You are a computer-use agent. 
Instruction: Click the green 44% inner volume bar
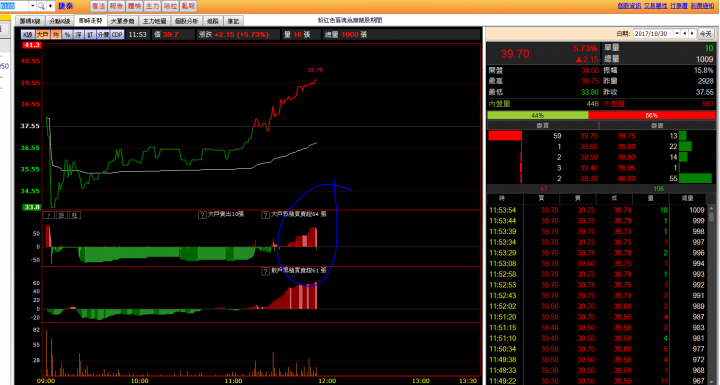pyautogui.click(x=538, y=115)
